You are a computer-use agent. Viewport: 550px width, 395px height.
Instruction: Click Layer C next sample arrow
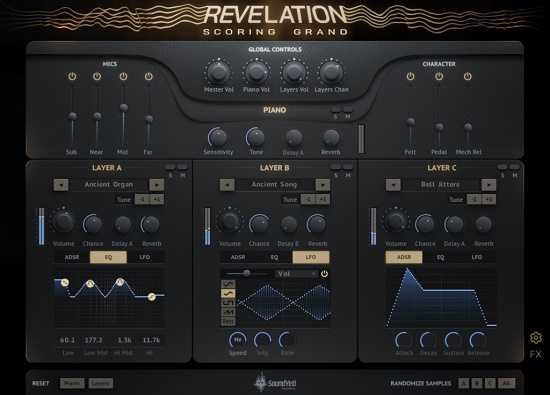tap(489, 185)
